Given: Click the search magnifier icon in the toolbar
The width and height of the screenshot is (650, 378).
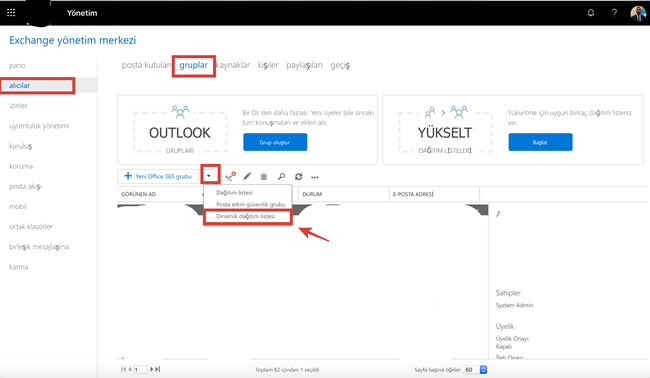Looking at the screenshot, I should (281, 177).
